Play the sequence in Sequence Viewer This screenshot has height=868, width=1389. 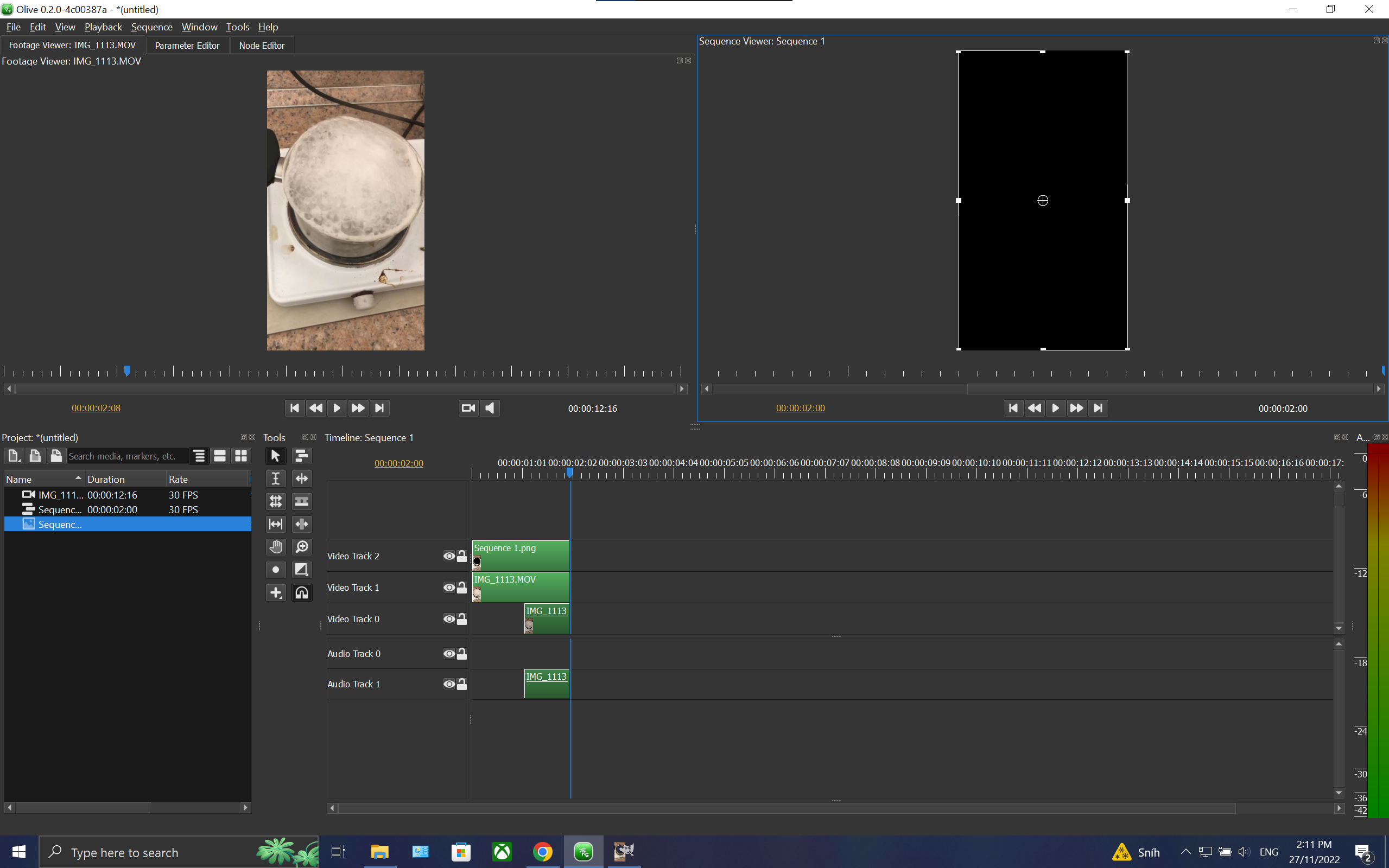pos(1055,408)
